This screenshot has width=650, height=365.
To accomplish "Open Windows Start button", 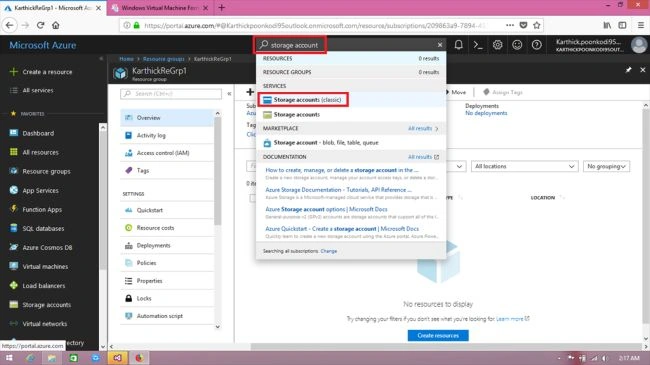I will [9, 358].
